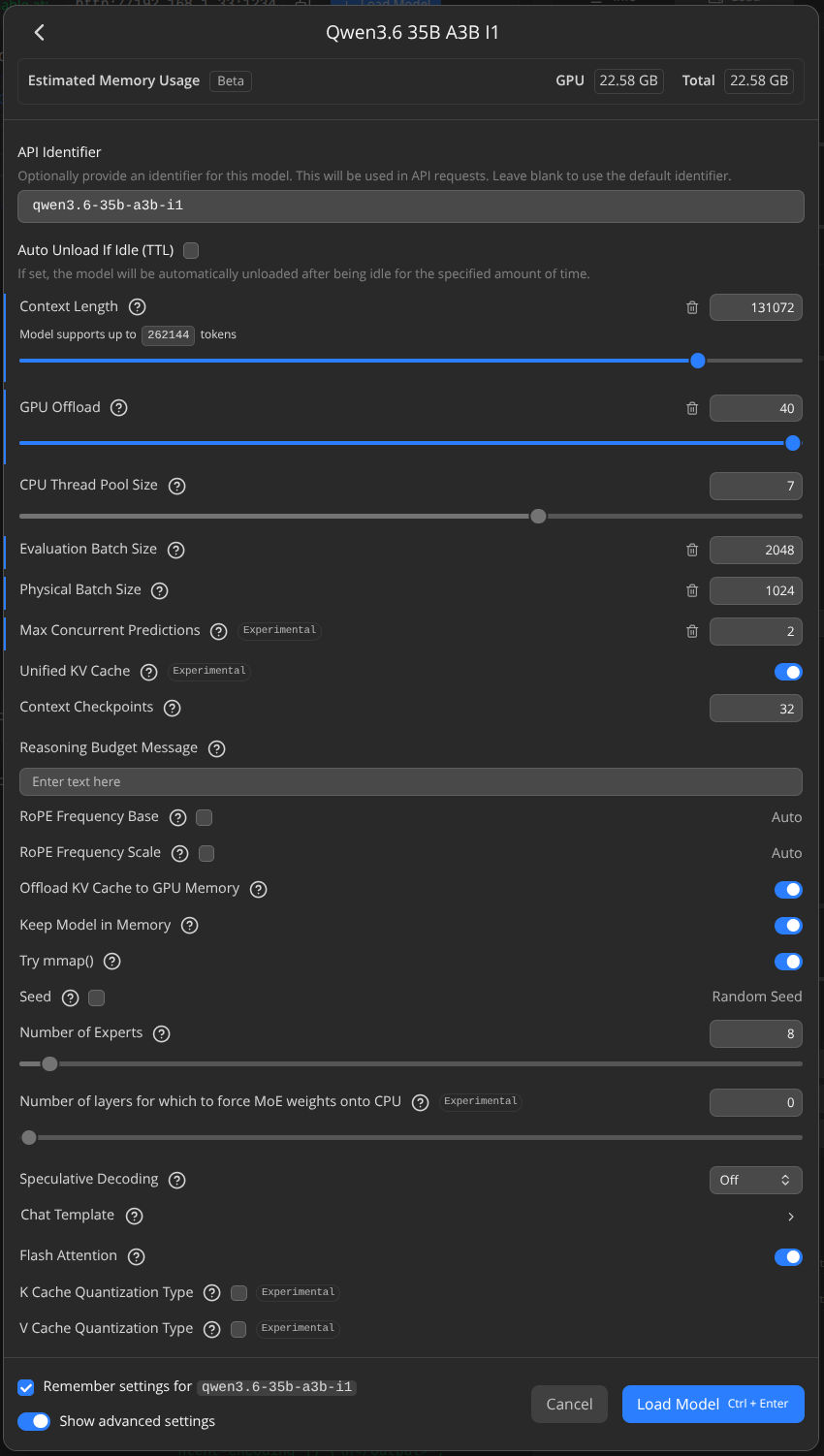Enable RoPE Frequency Base checkbox

click(205, 817)
